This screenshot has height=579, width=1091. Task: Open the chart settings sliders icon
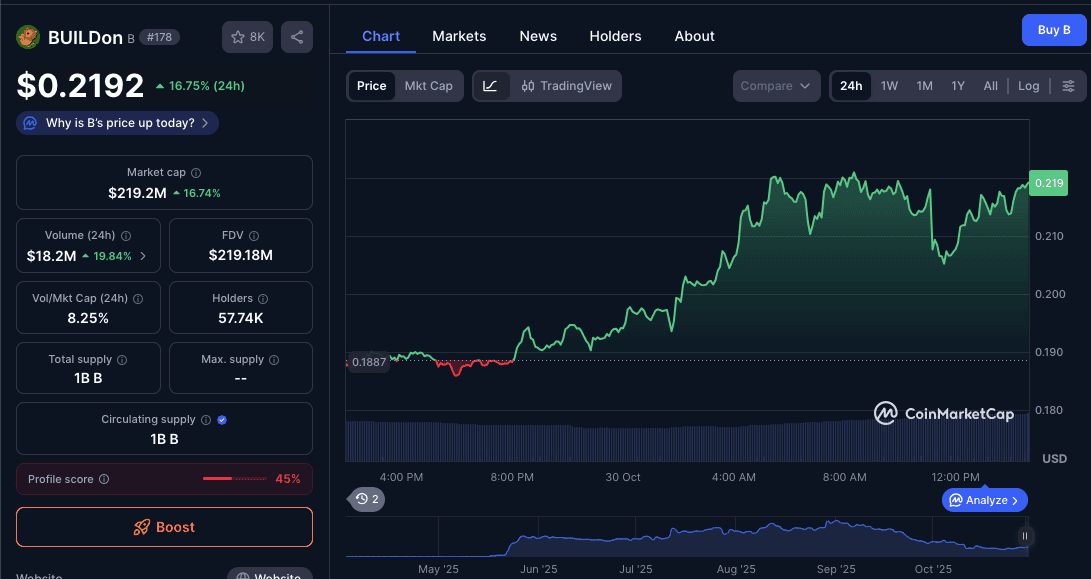(x=1068, y=86)
